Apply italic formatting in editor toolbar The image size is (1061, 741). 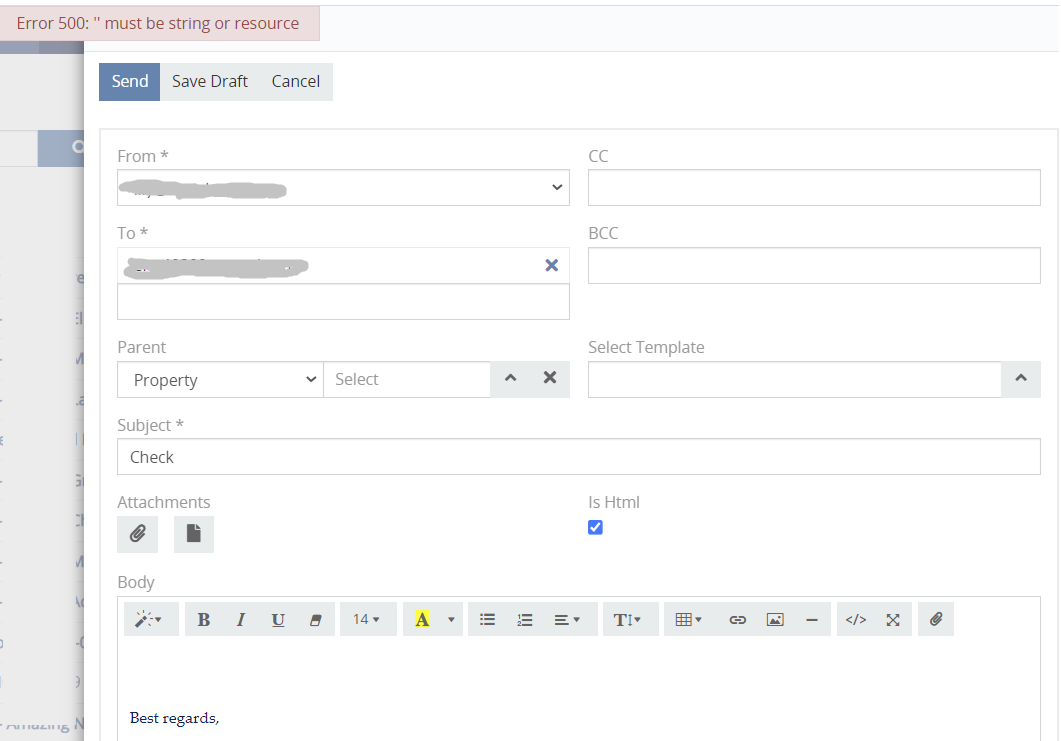[241, 620]
